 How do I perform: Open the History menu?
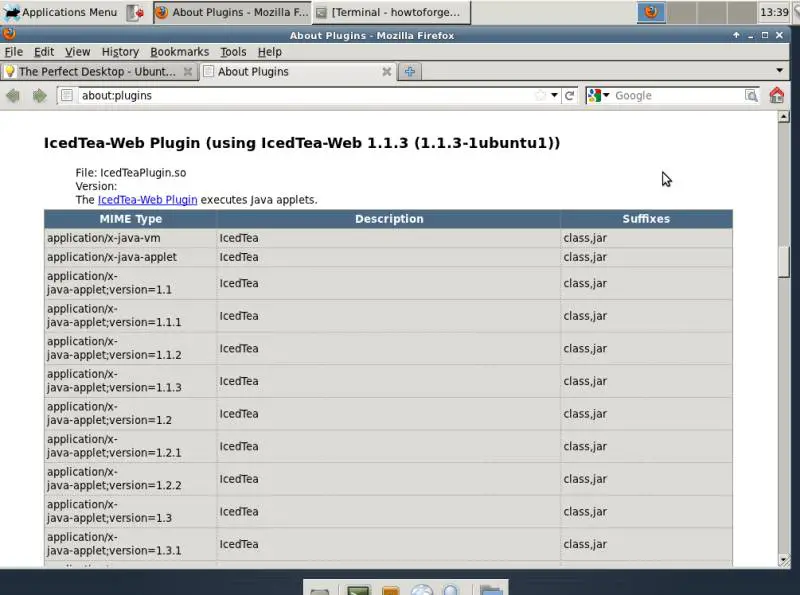click(120, 52)
